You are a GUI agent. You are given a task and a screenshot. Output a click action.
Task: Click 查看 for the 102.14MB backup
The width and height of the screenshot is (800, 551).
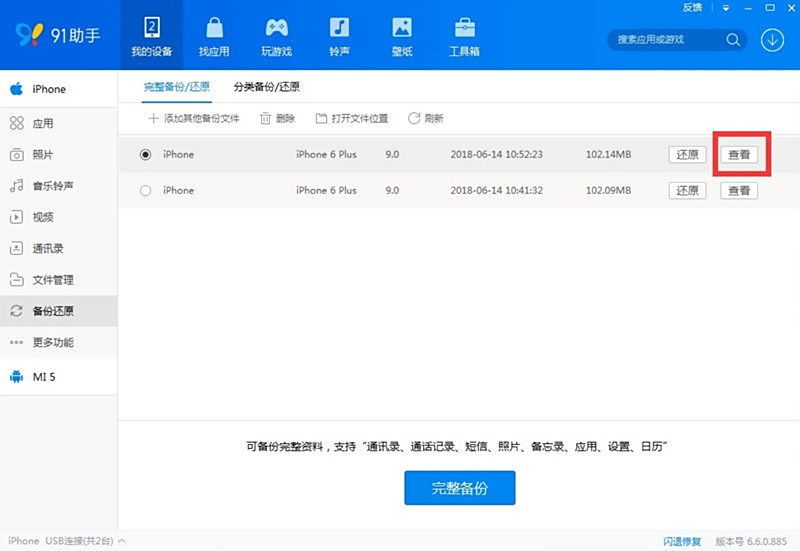(739, 155)
